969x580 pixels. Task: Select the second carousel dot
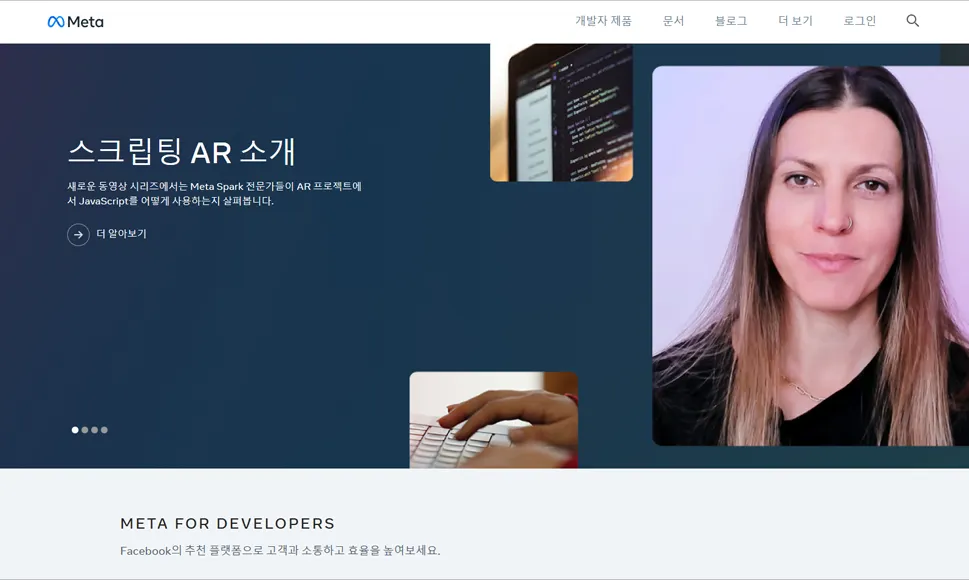85,430
